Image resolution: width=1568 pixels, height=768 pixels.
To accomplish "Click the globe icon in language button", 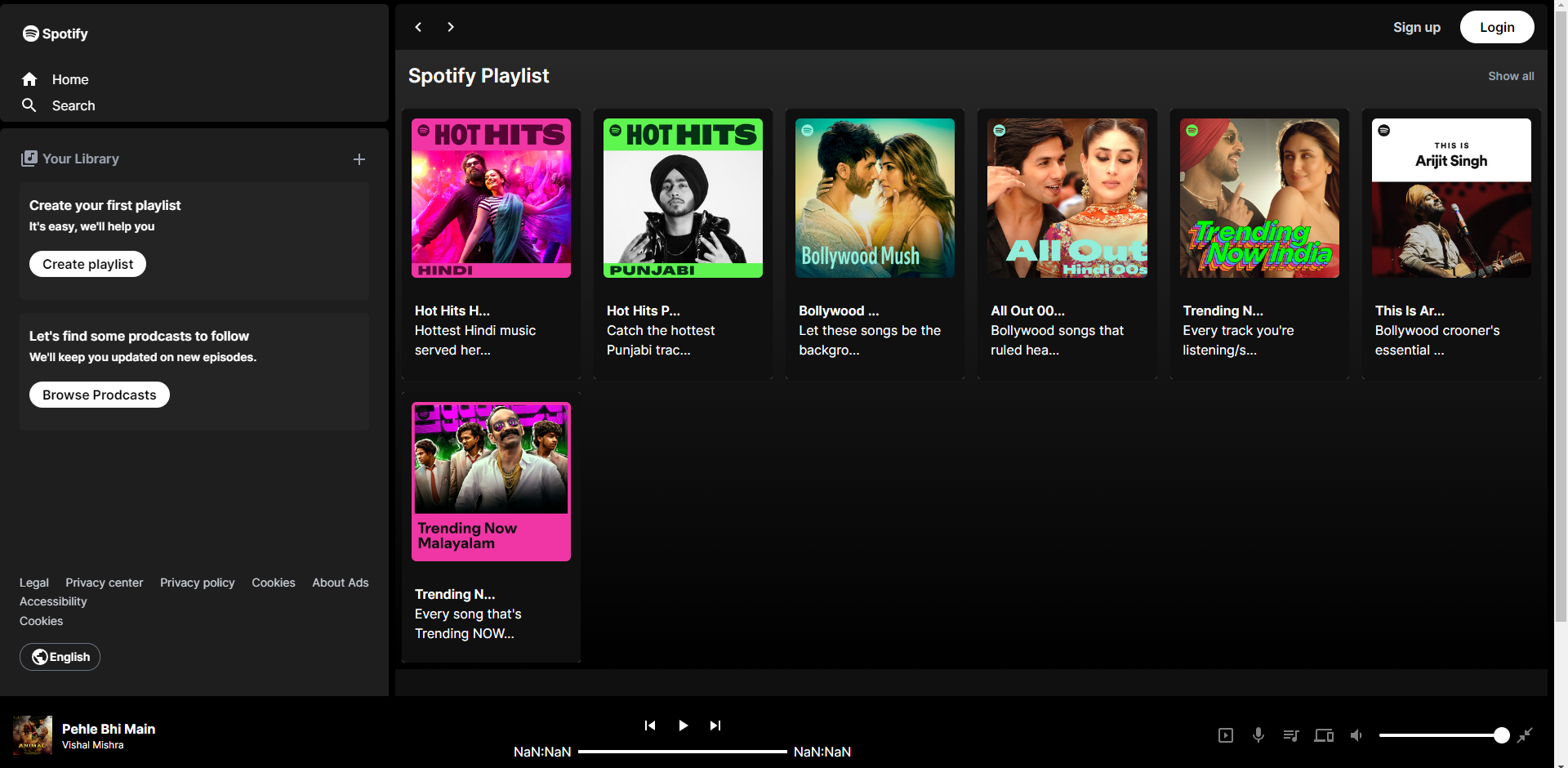I will [x=39, y=657].
